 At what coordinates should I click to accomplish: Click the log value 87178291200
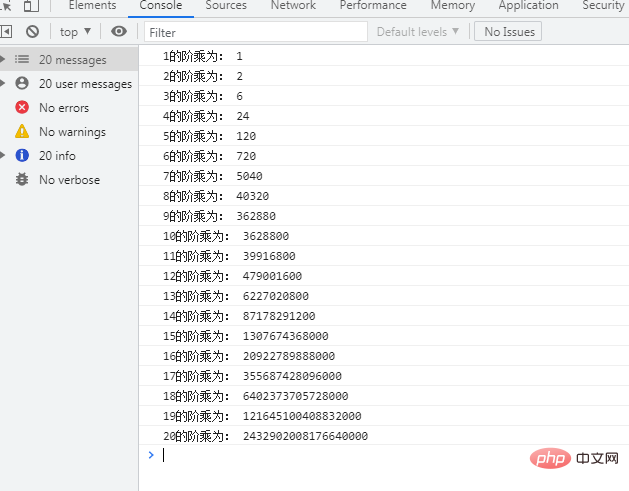pos(279,316)
